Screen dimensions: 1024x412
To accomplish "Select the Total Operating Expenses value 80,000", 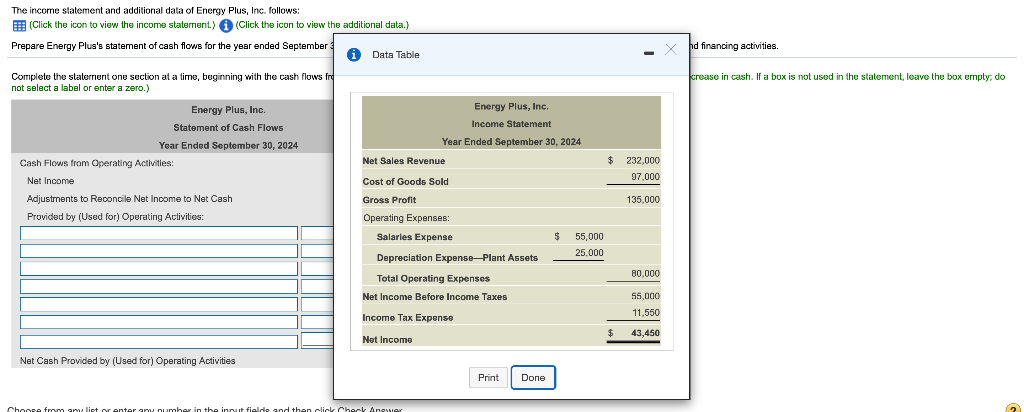I will pos(645,274).
